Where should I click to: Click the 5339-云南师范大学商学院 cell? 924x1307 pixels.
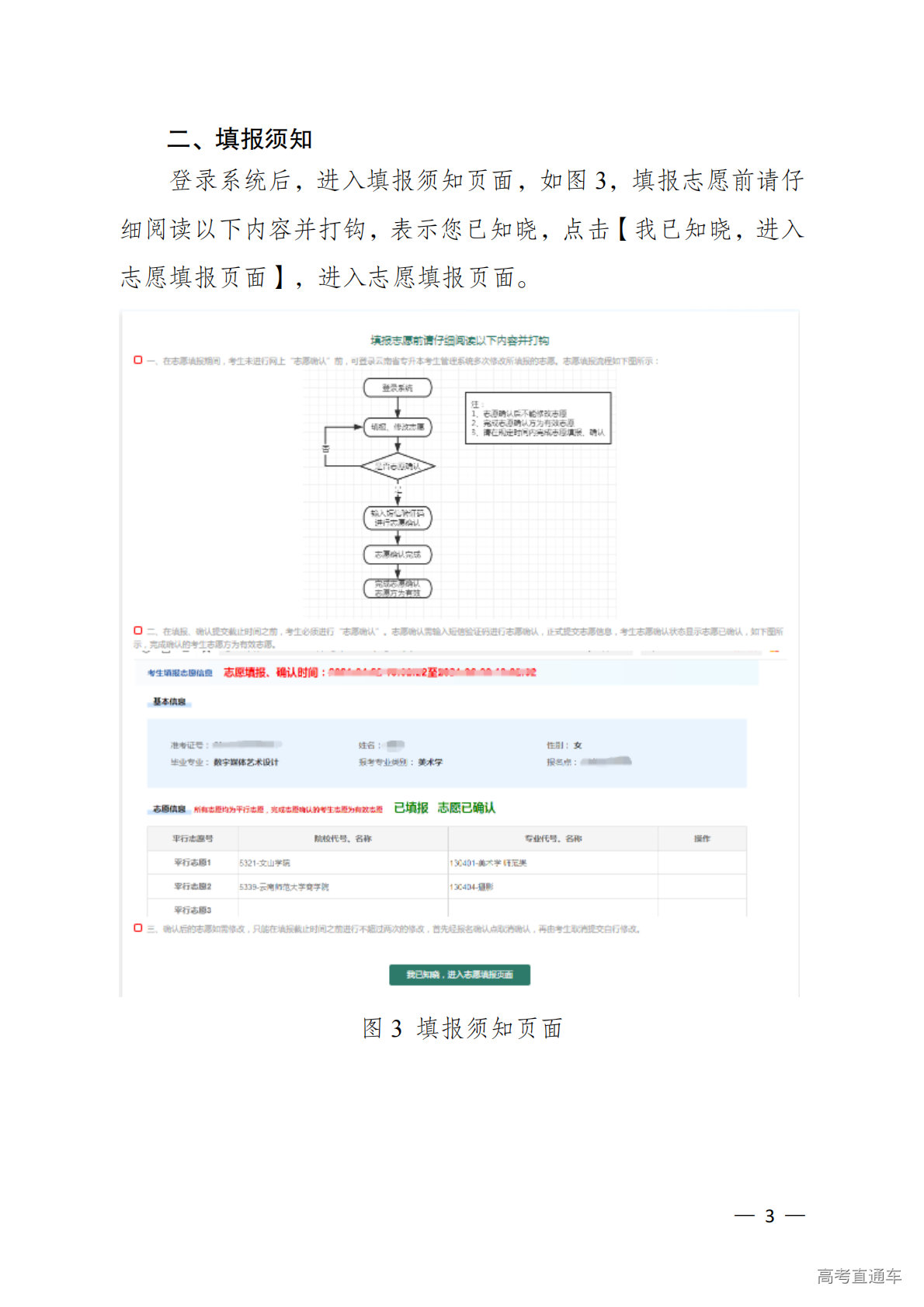pyautogui.click(x=284, y=887)
